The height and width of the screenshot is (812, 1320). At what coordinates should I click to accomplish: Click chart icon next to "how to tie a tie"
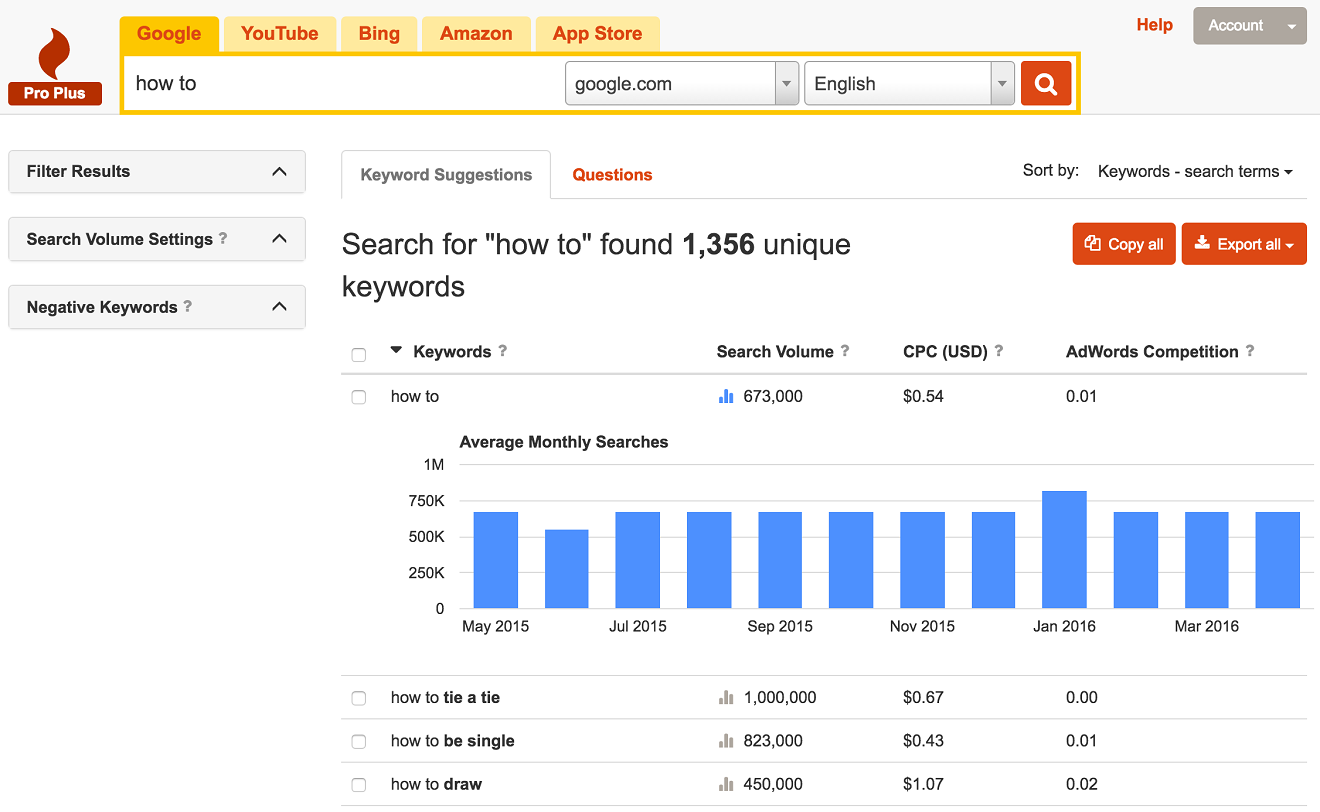[x=726, y=697]
